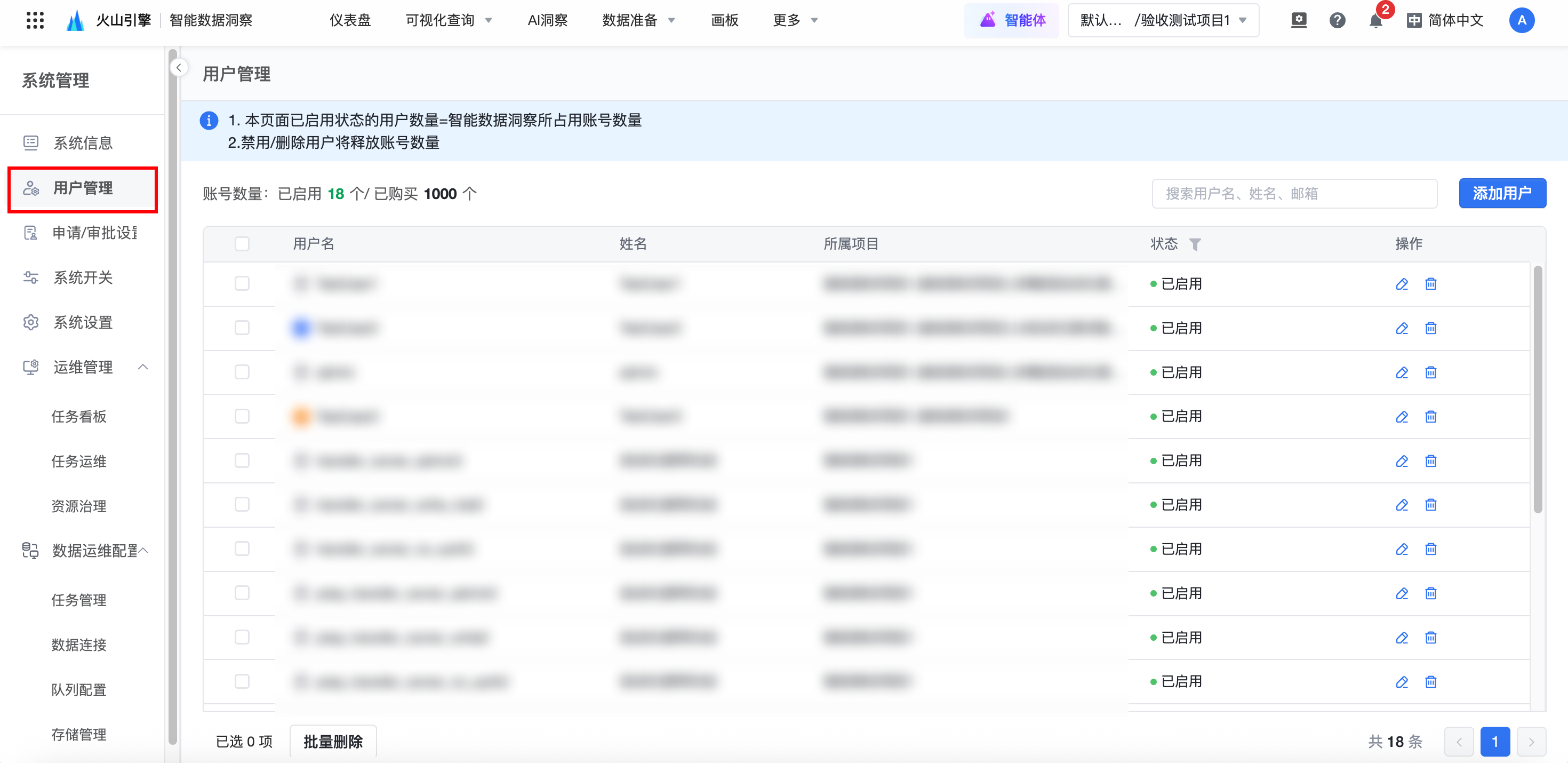Click the notification bell icon
This screenshot has height=763, width=1568.
pos(1375,21)
